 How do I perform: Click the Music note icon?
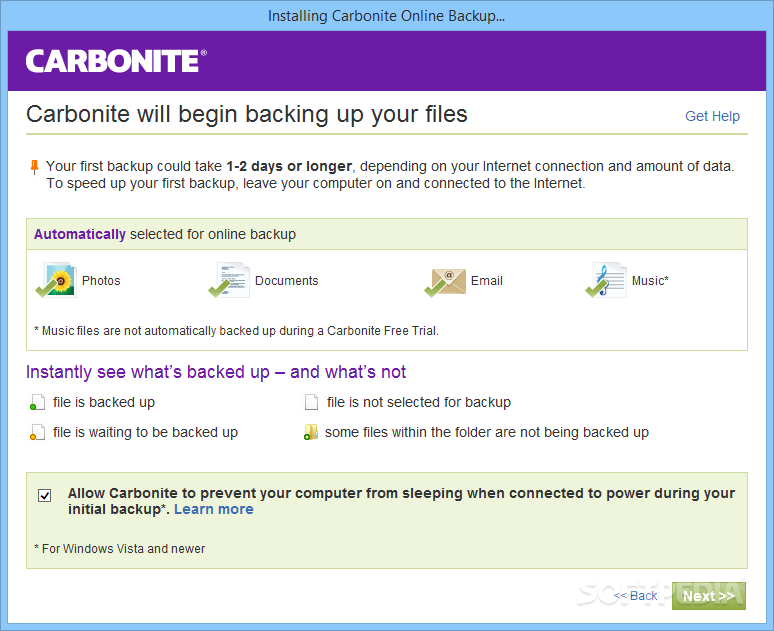tap(606, 280)
